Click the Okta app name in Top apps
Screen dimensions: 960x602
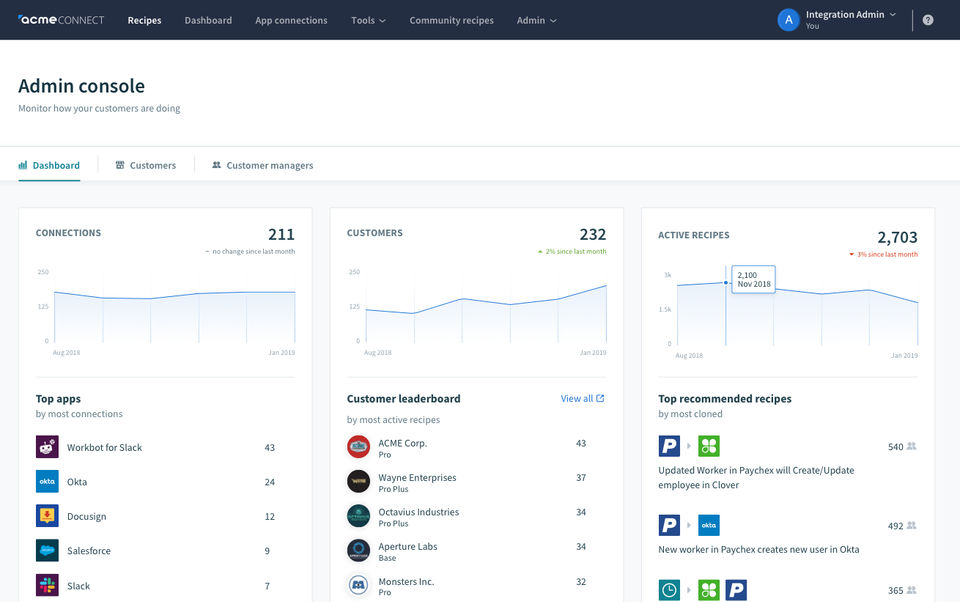[77, 482]
